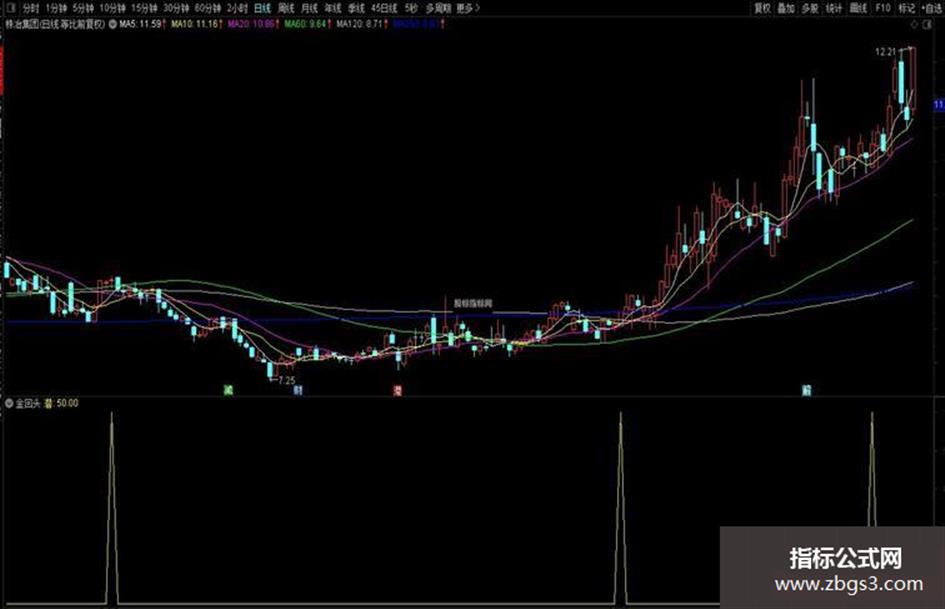This screenshot has width=945, height=609.
Task: Click the MA20 purple indicator label
Action: tap(251, 24)
